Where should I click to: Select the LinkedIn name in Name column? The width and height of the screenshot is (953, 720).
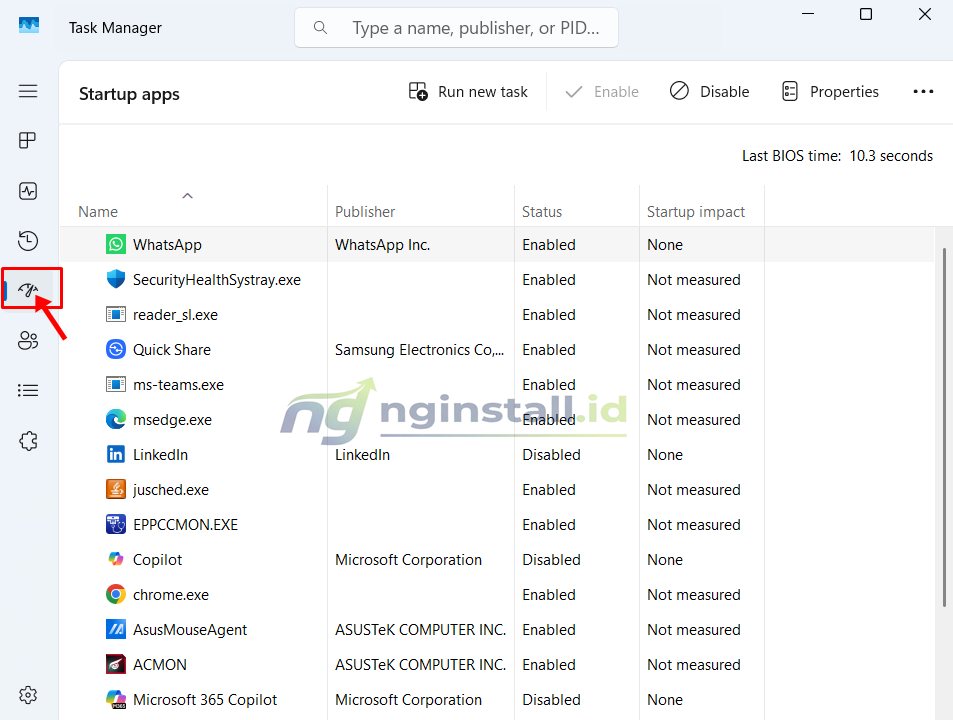click(x=160, y=455)
